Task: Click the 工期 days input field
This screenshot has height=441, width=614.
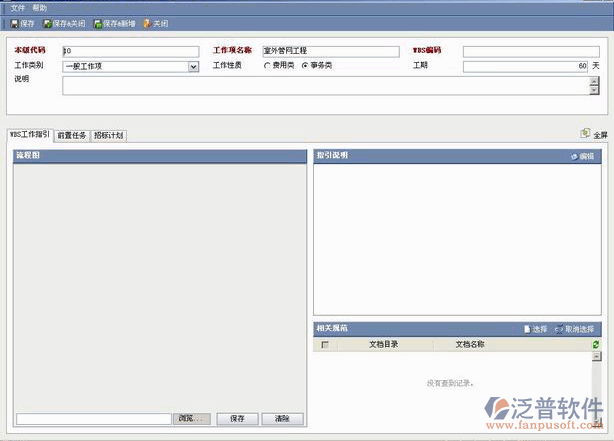Action: coord(525,66)
